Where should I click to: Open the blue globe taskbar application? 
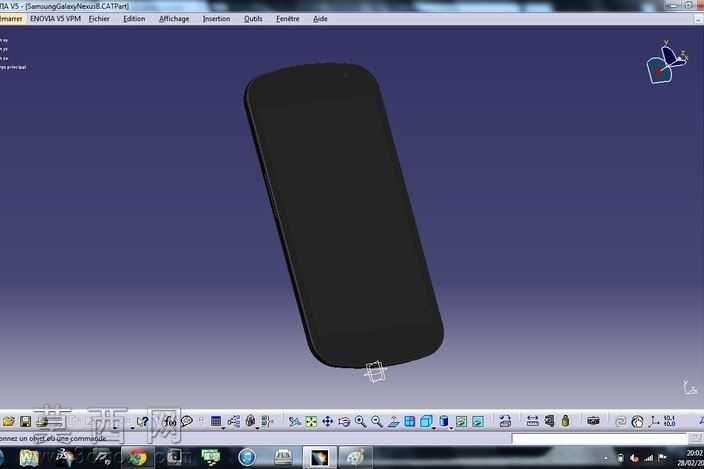pyautogui.click(x=247, y=458)
